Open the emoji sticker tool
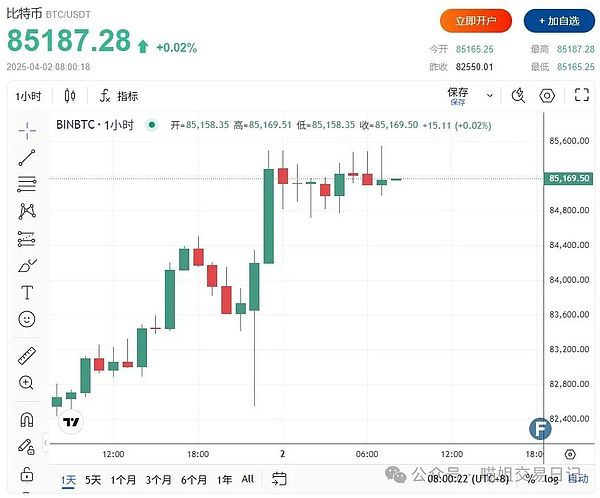This screenshot has height=498, width=600. point(27,320)
